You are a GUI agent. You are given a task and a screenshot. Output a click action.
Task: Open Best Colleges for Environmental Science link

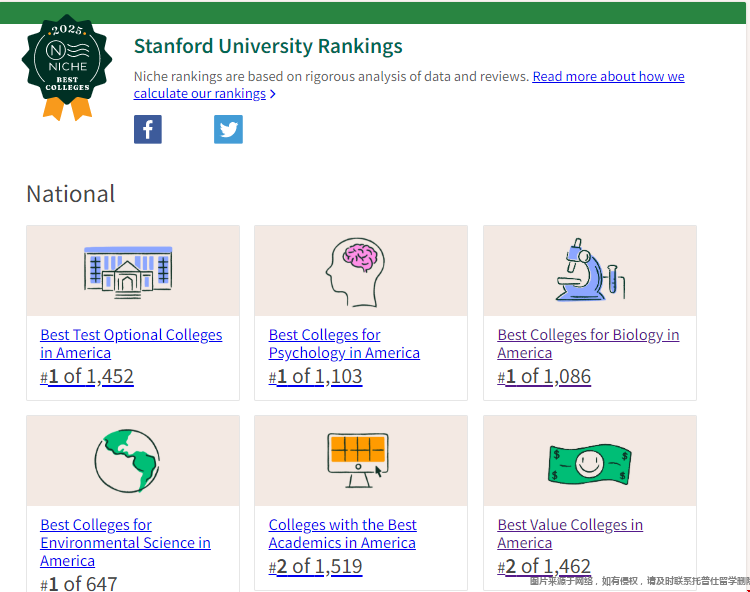(125, 542)
